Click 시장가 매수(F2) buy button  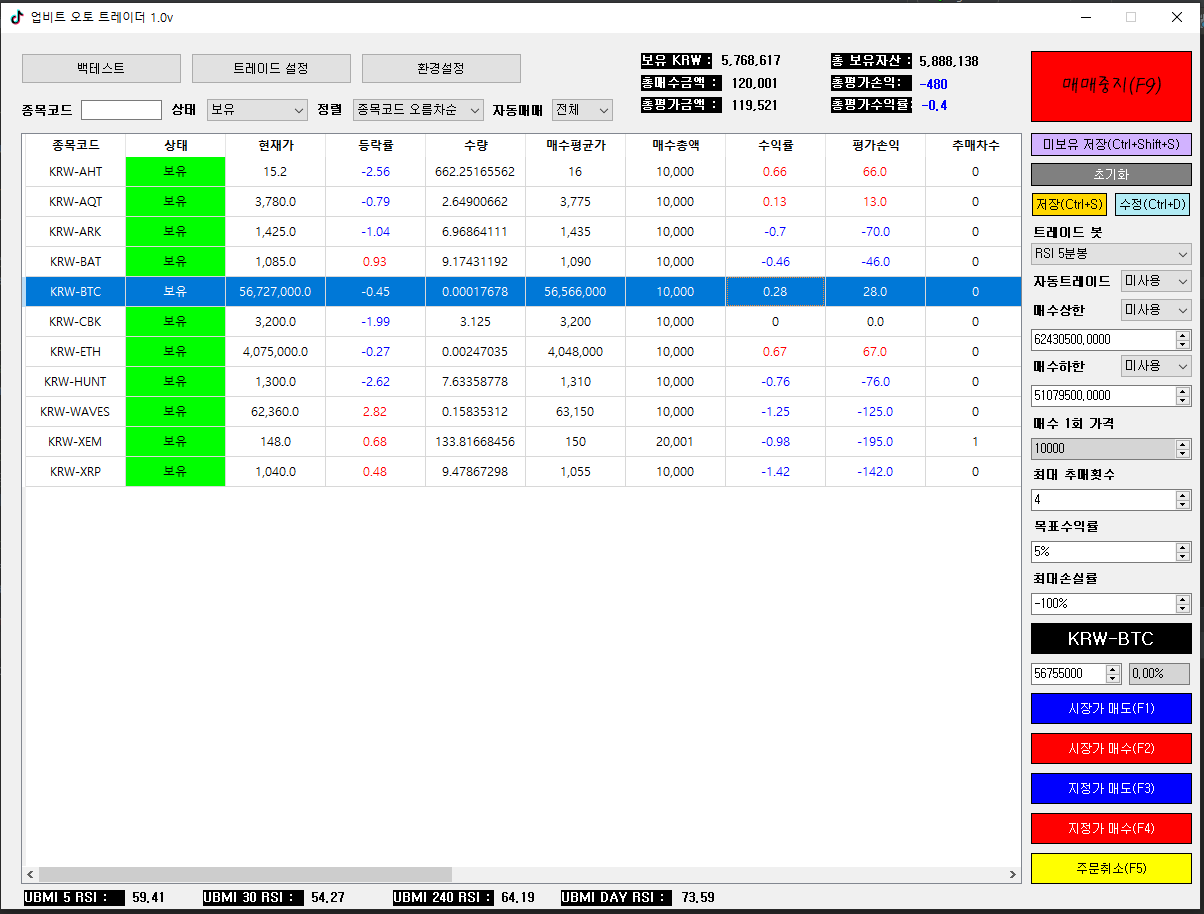pos(1111,748)
